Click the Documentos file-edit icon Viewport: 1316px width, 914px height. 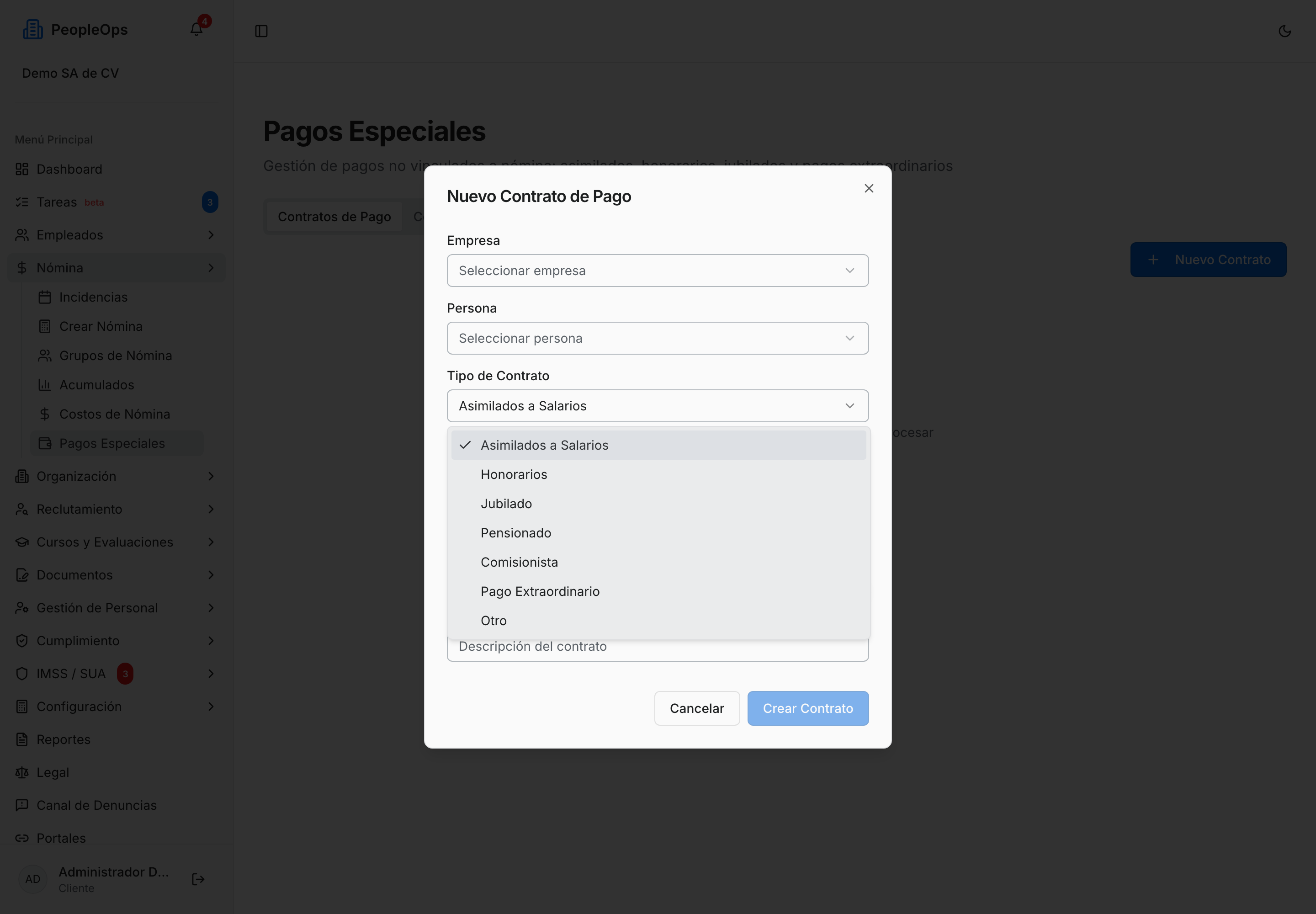(x=22, y=575)
